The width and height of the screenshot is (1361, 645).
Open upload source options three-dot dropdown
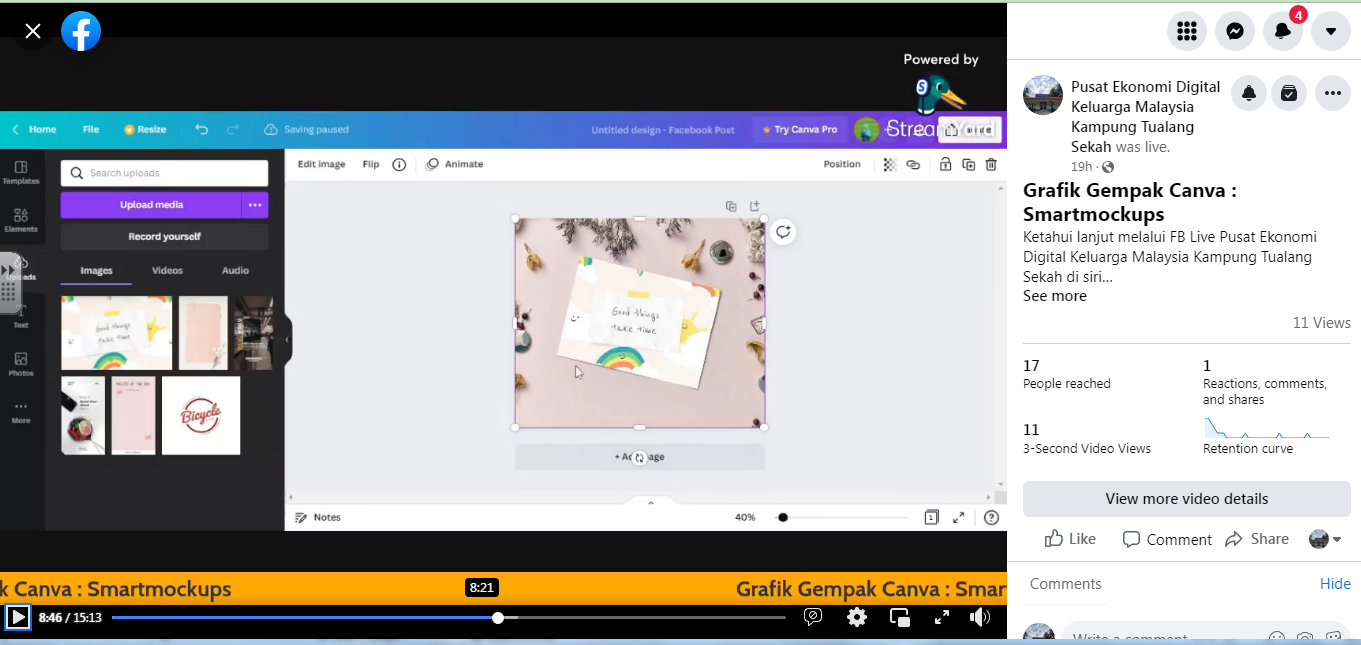tap(255, 205)
